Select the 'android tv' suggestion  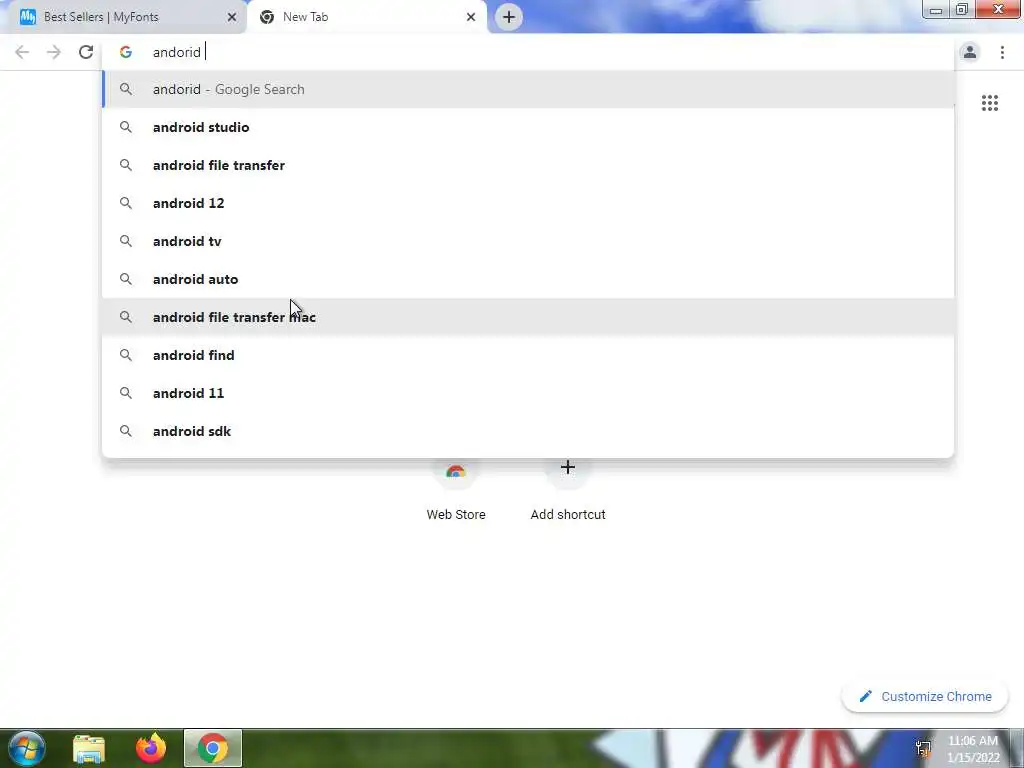tap(528, 241)
